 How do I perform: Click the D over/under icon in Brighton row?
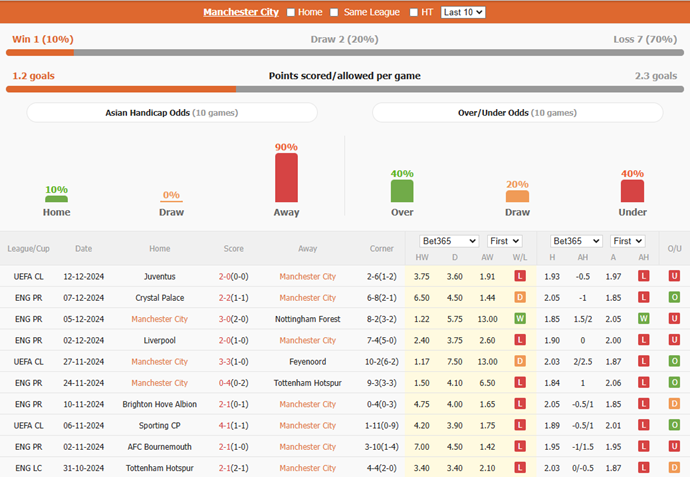[674, 404]
